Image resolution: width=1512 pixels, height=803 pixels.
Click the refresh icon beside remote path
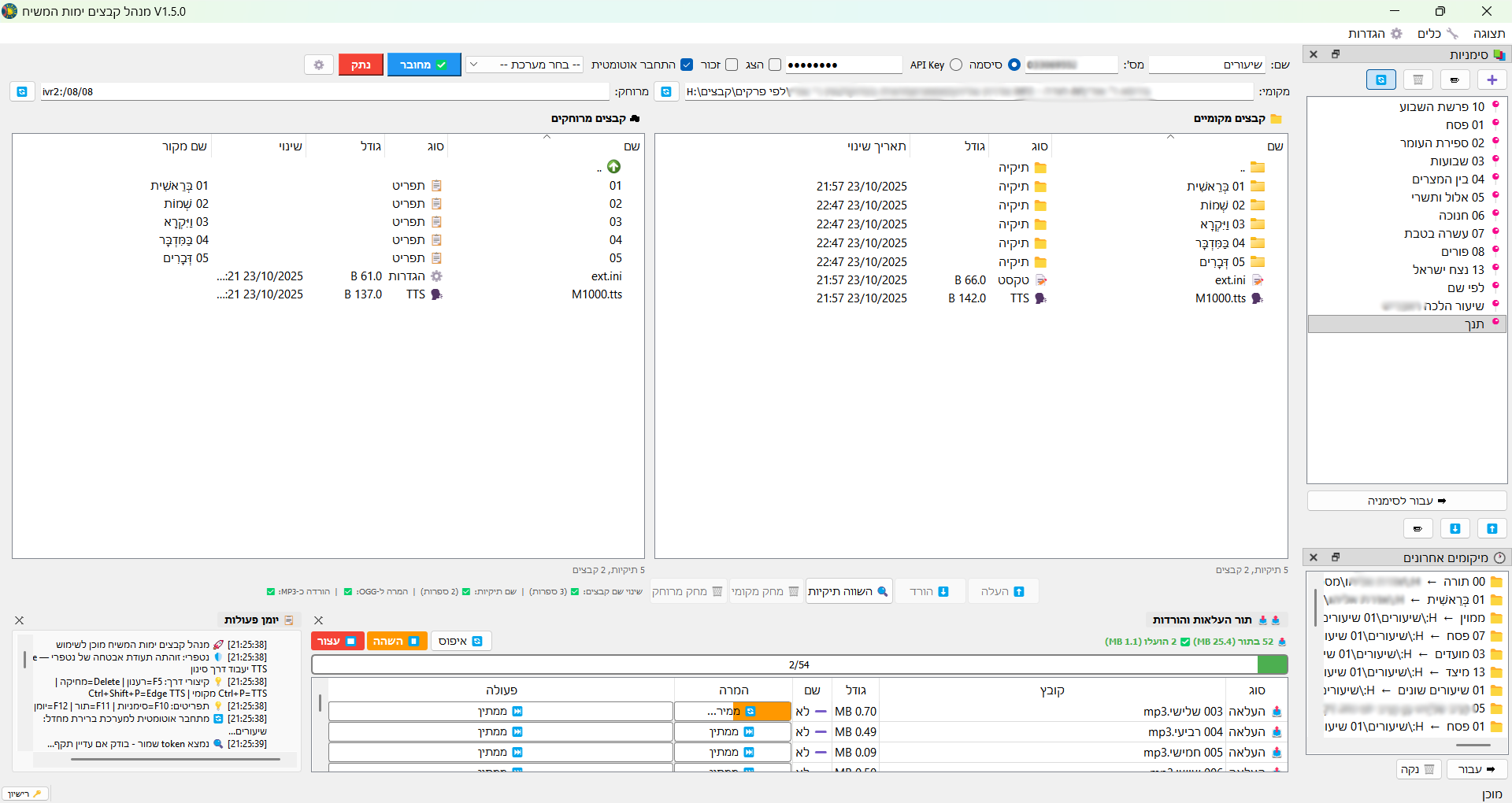coord(22,91)
